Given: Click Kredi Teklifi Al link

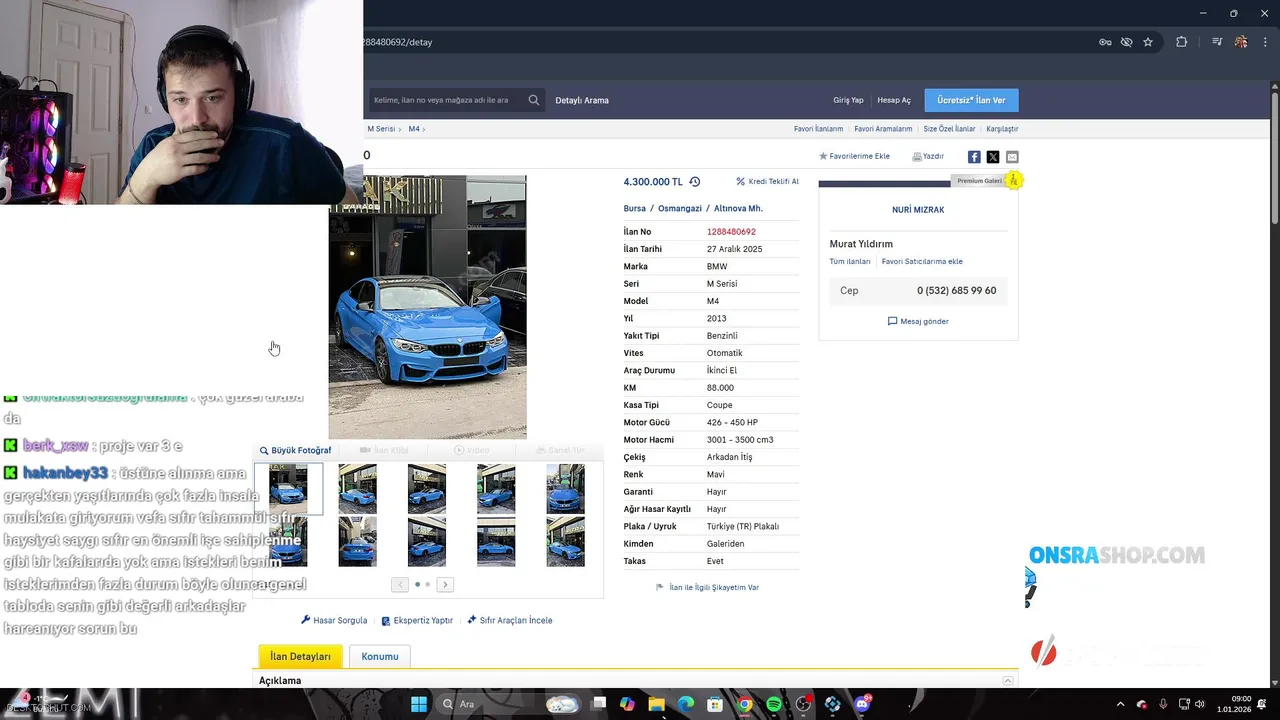Looking at the screenshot, I should coord(767,182).
